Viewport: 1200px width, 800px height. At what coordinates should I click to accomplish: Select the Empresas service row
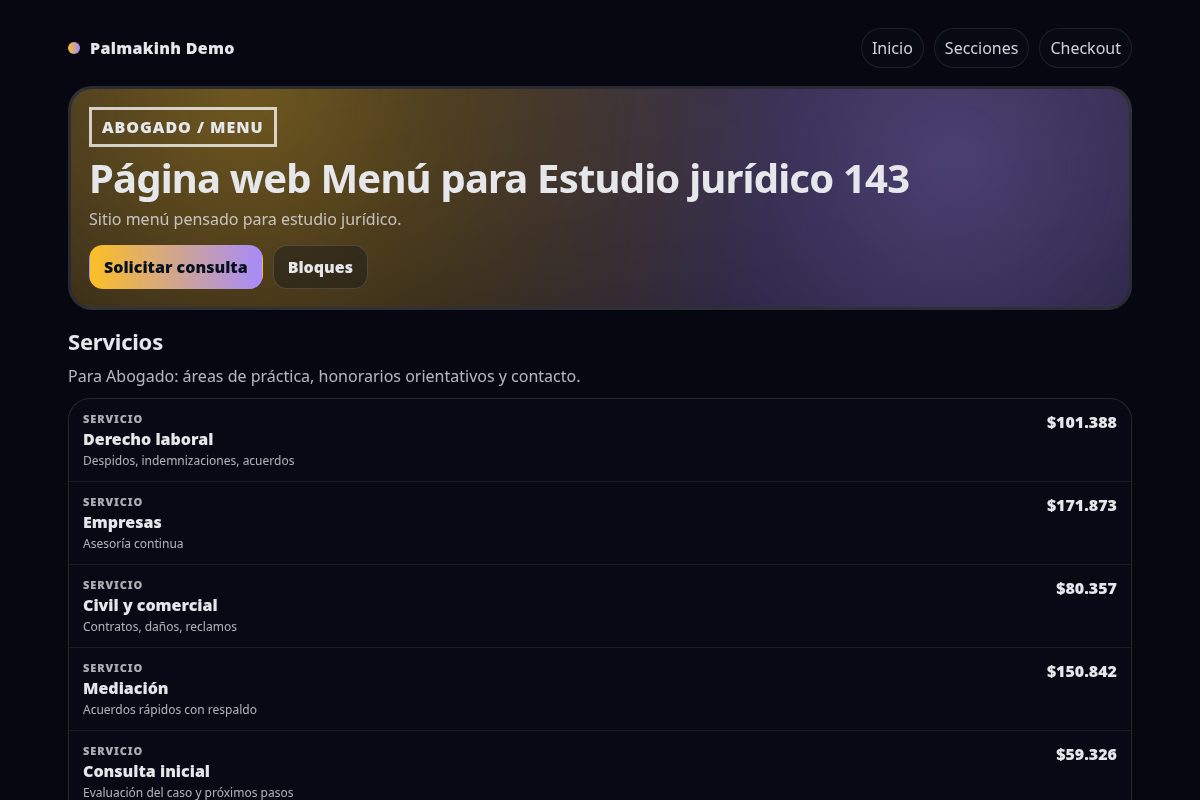point(122,523)
